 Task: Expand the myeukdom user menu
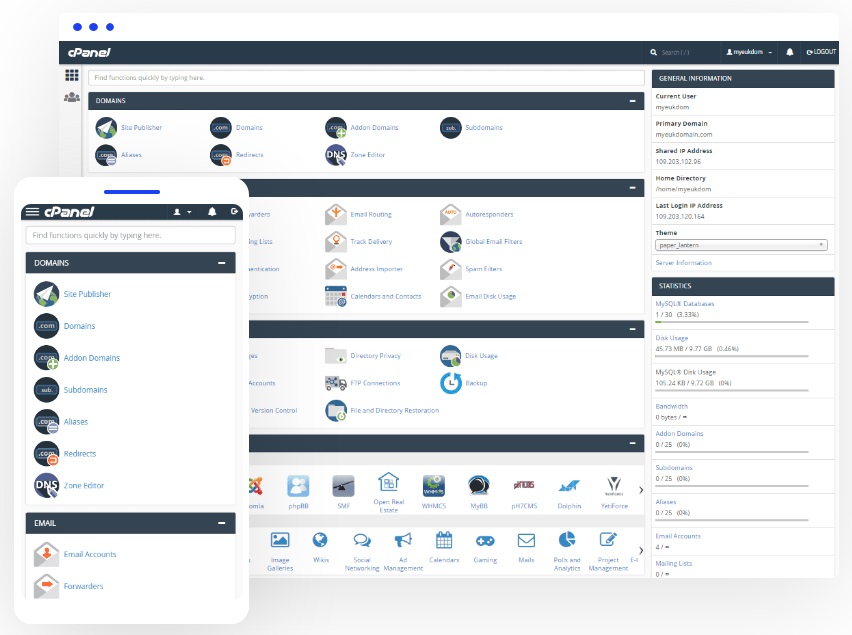(x=749, y=51)
